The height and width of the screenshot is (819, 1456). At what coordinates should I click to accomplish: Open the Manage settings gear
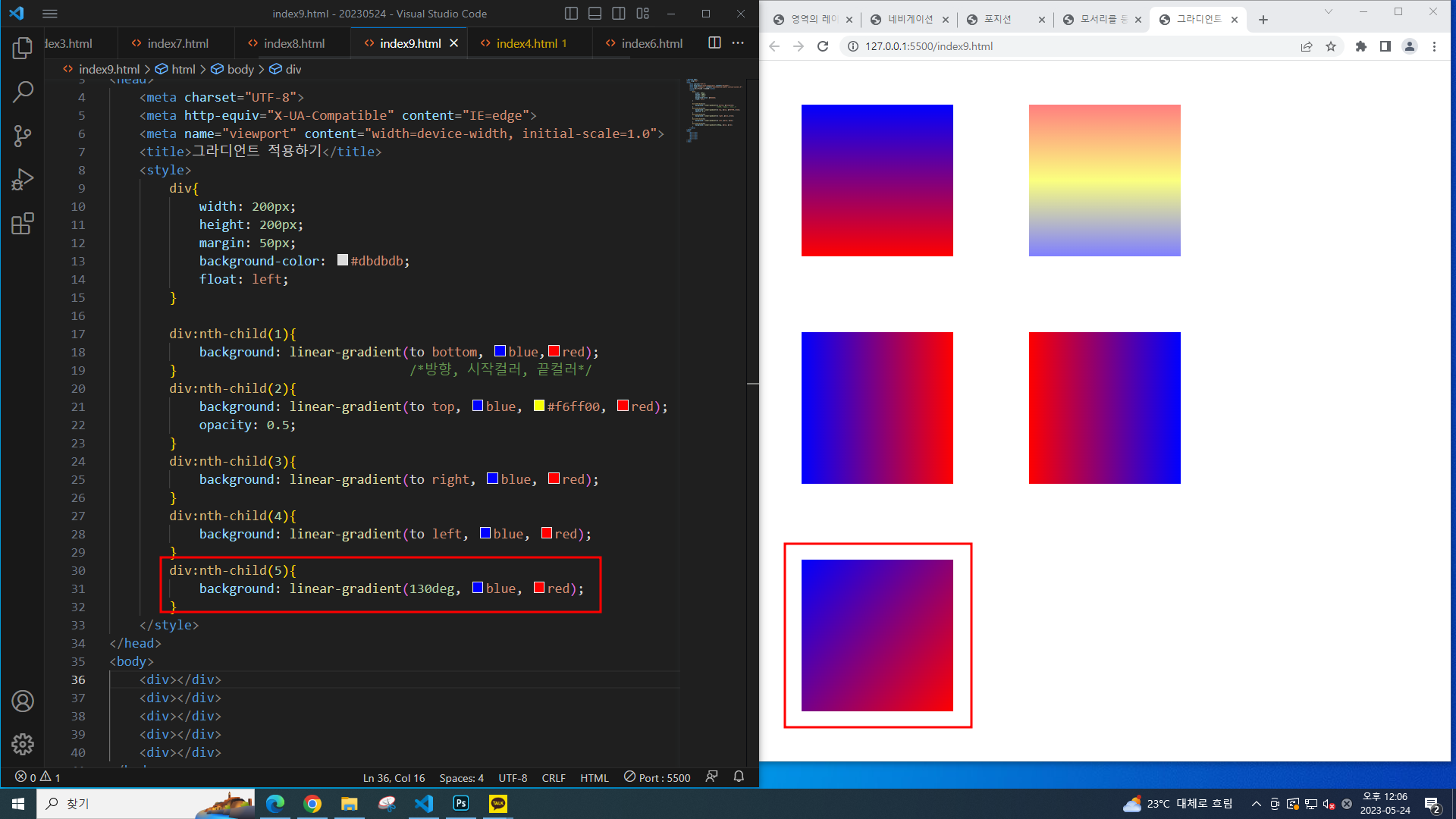pos(23,745)
